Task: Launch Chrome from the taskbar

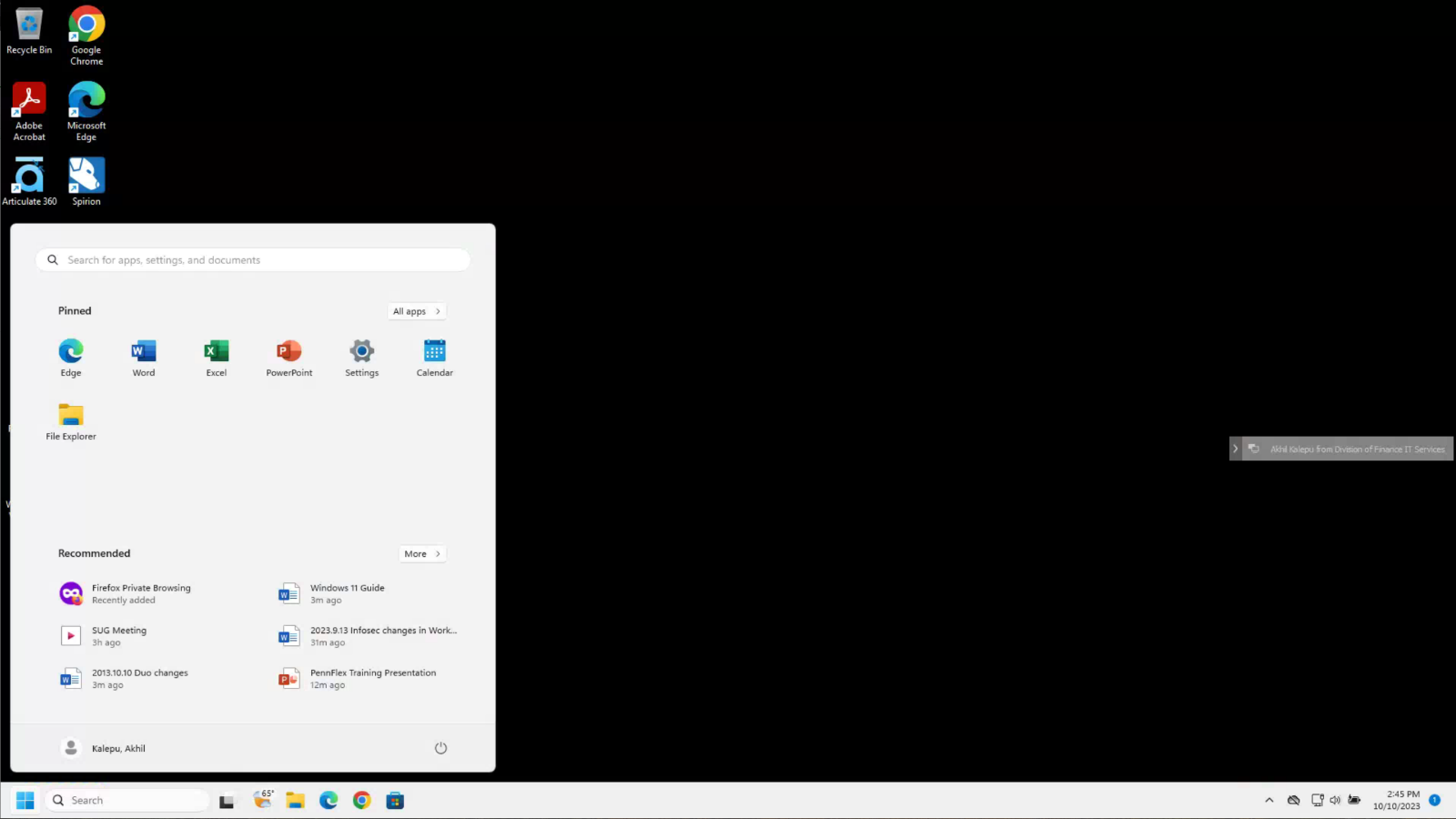Action: [362, 801]
